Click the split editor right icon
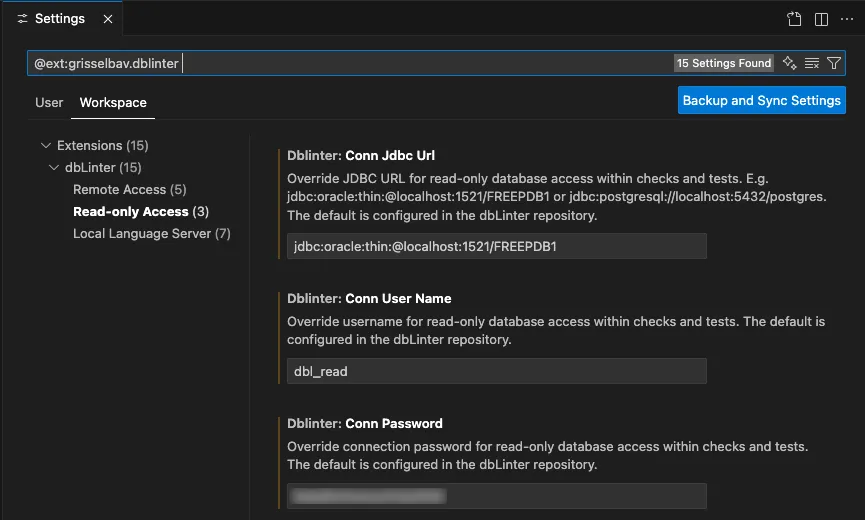The height and width of the screenshot is (520, 865). tap(821, 19)
